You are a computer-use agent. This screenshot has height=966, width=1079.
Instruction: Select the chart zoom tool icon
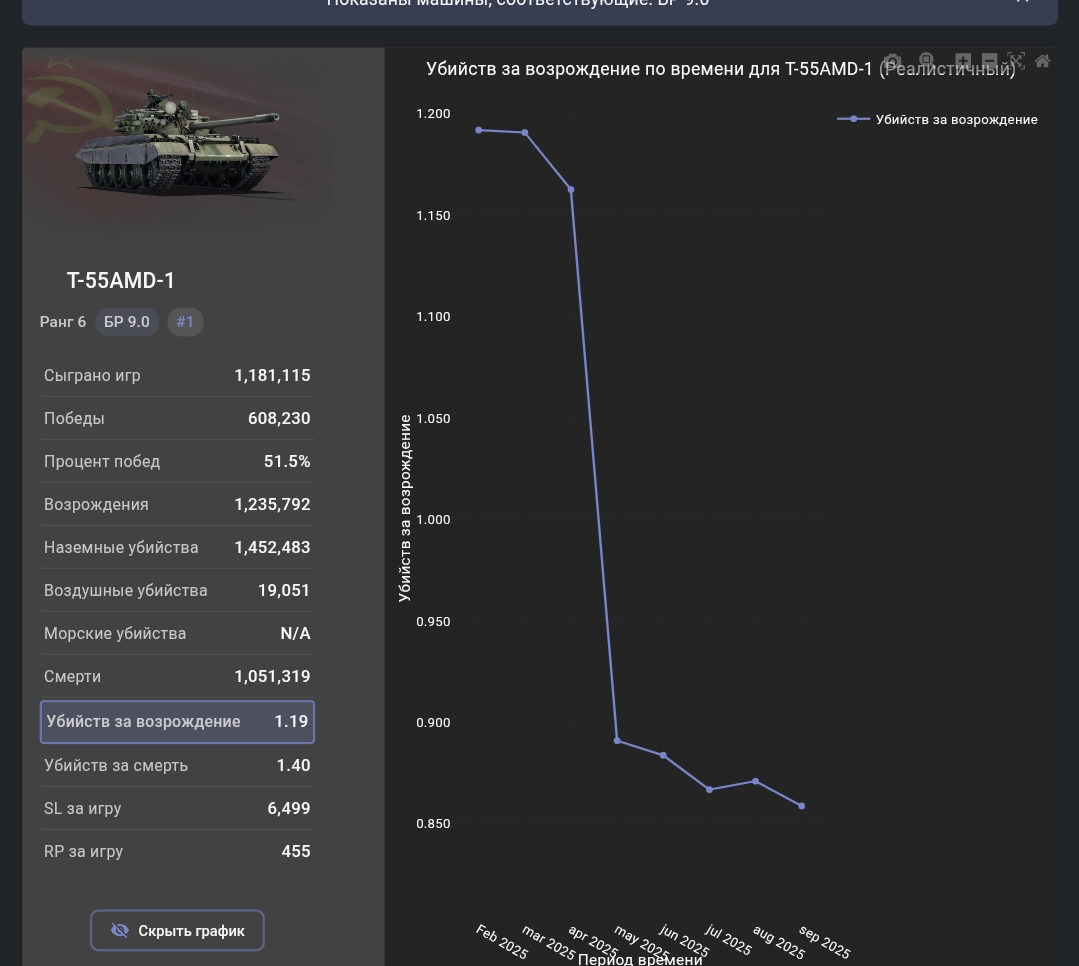point(926,62)
